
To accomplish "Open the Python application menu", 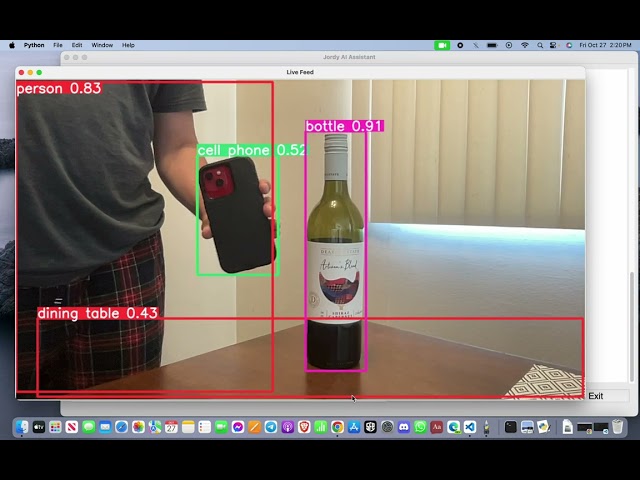I will point(34,45).
